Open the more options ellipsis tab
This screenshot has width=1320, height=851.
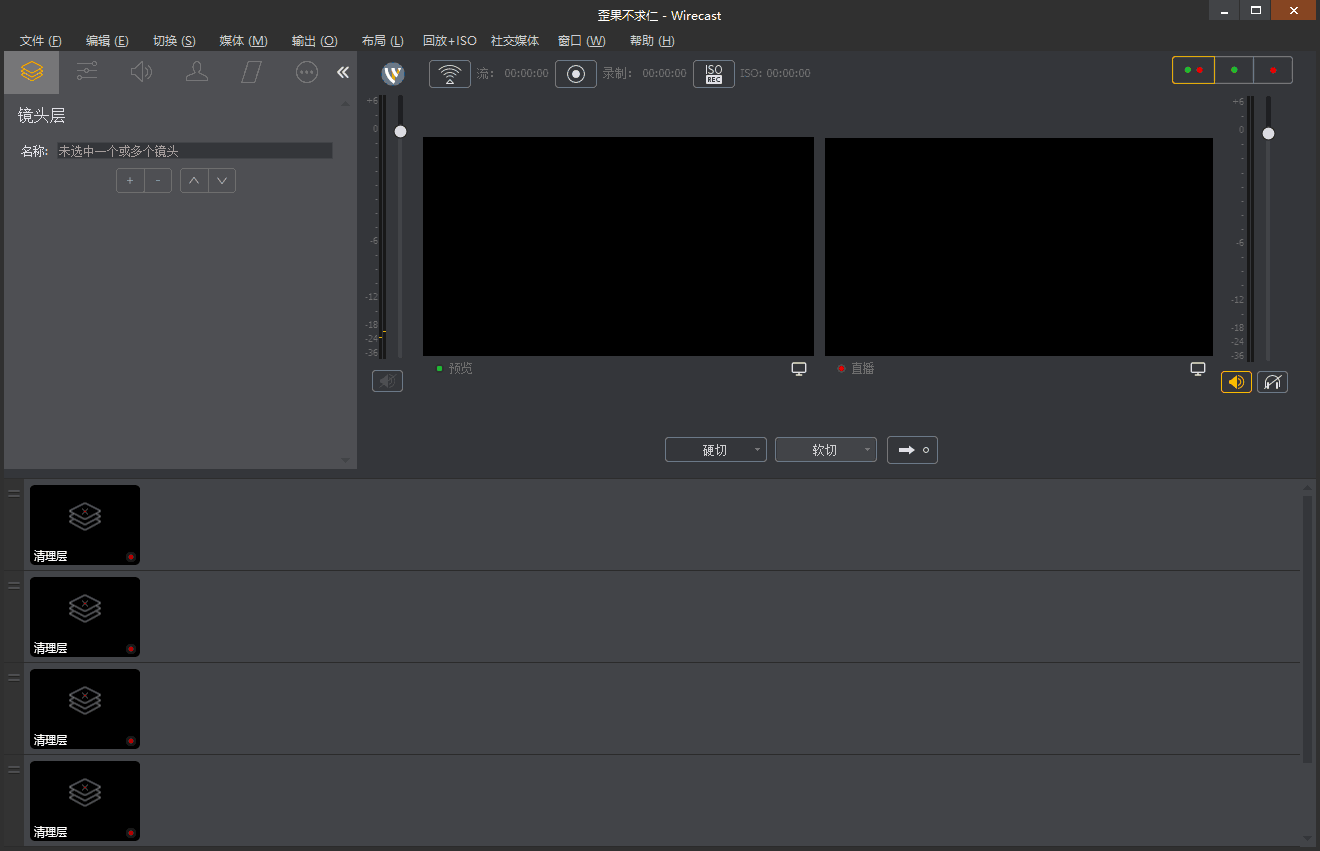click(307, 72)
